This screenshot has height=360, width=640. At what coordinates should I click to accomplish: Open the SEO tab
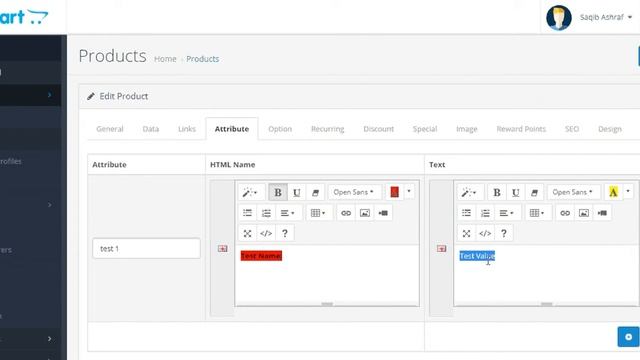(572, 129)
